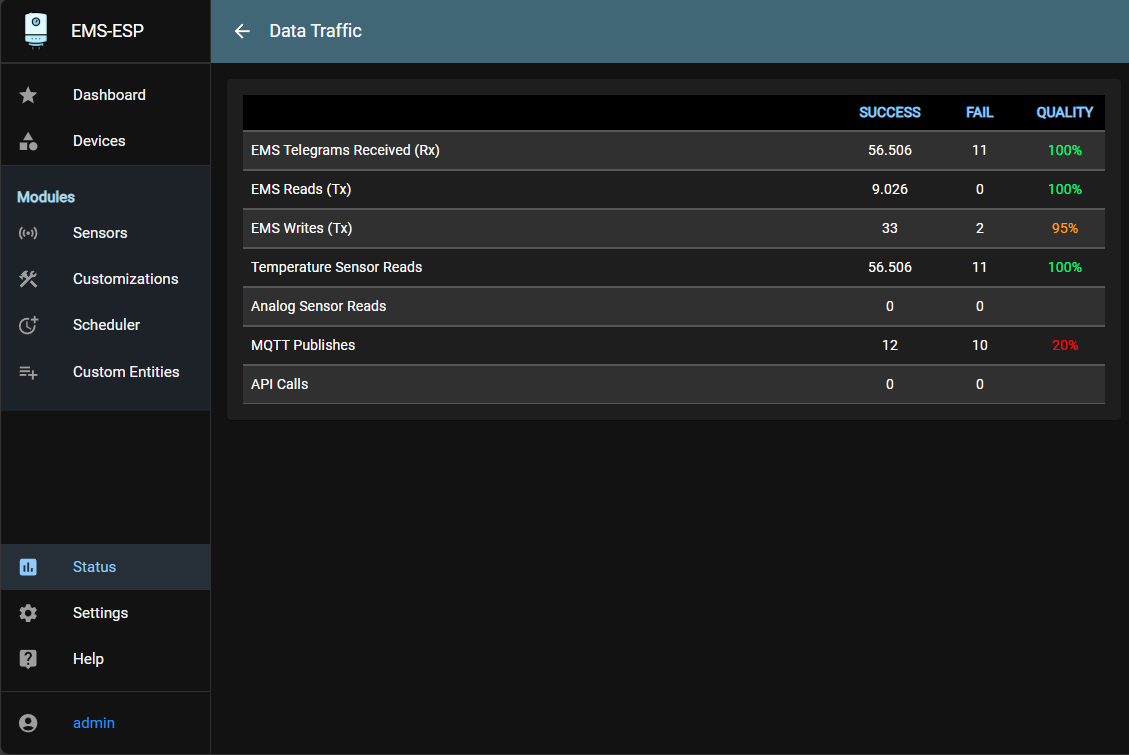Select the Settings menu entry
Screen dimensions: 1129x755
100,612
